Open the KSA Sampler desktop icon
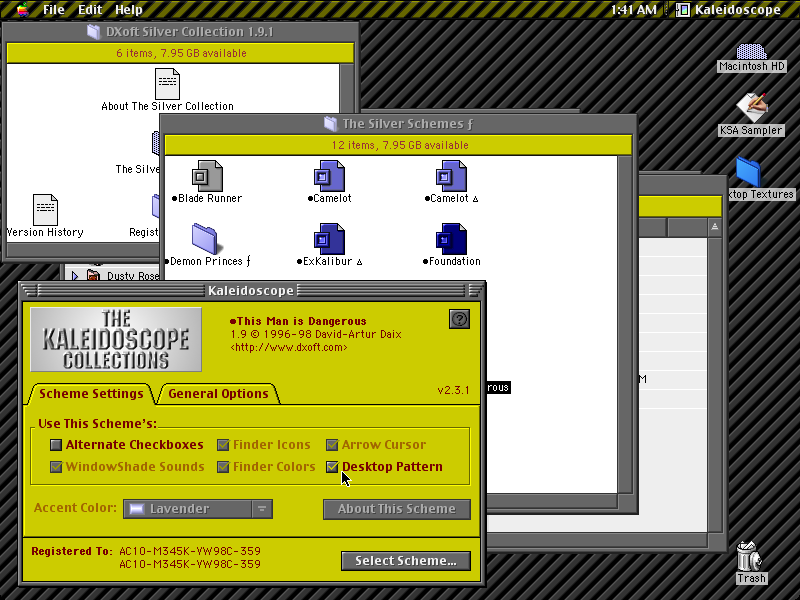The height and width of the screenshot is (600, 800). [752, 108]
